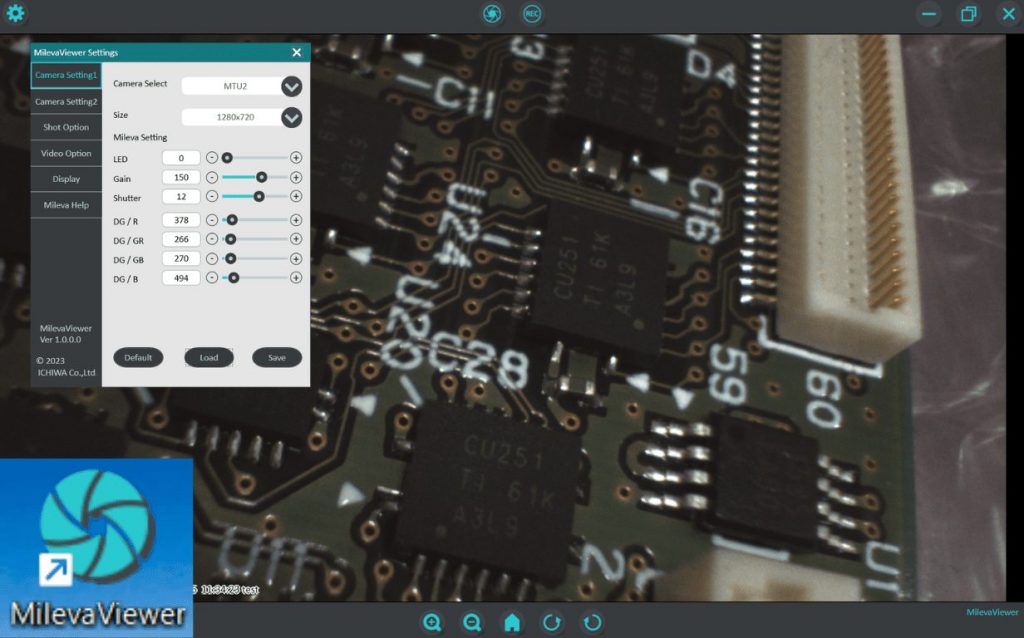Click the DG / R field showing 378
Image resolution: width=1024 pixels, height=638 pixels.
coord(181,220)
